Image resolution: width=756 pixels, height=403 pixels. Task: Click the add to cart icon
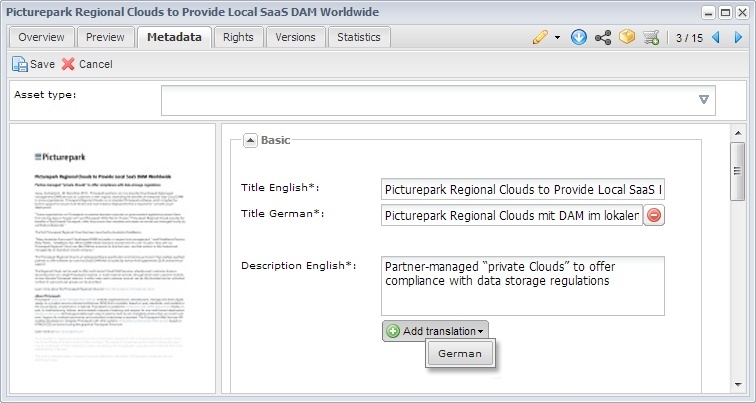(x=651, y=37)
